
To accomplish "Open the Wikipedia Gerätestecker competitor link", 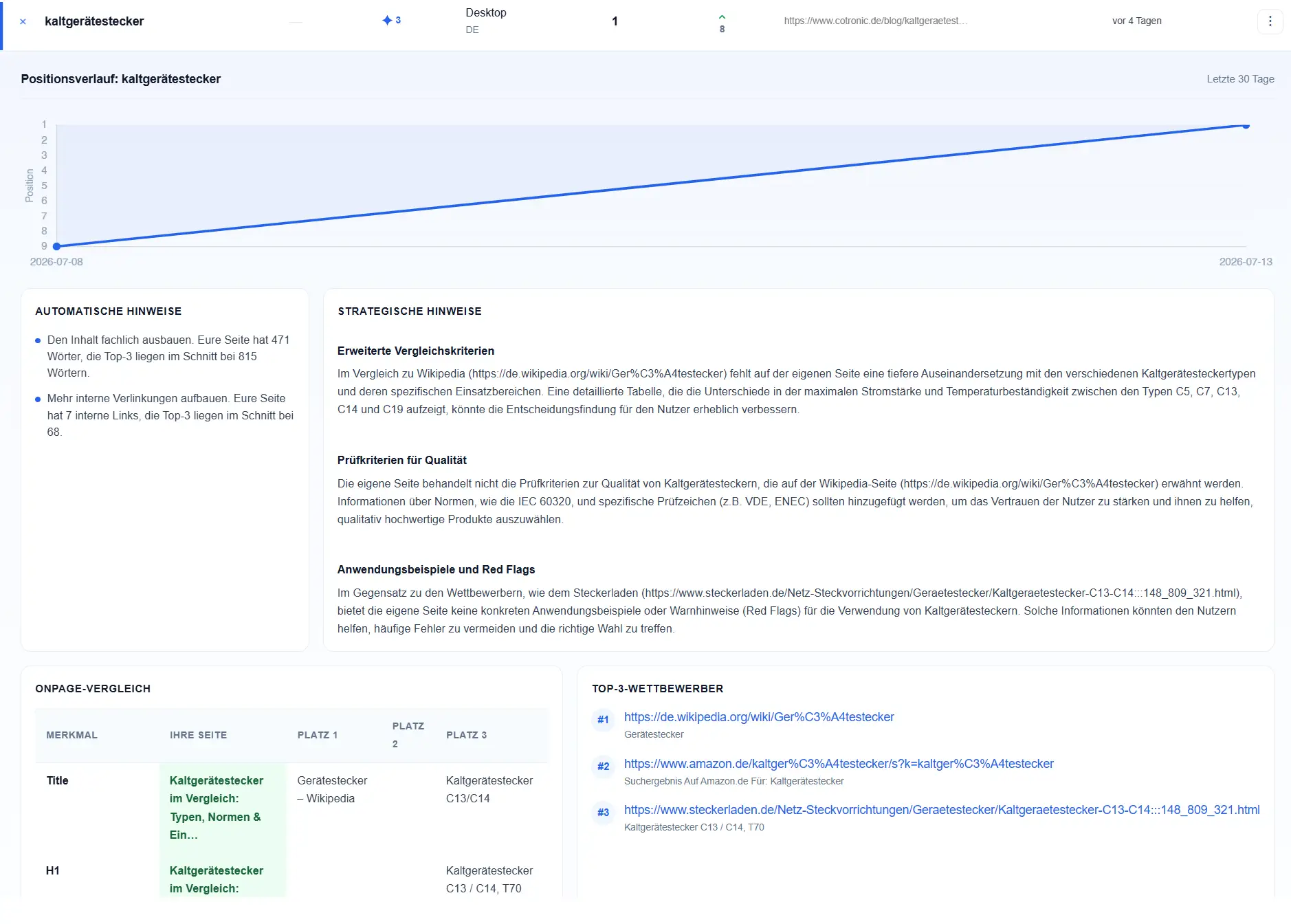I will (759, 717).
